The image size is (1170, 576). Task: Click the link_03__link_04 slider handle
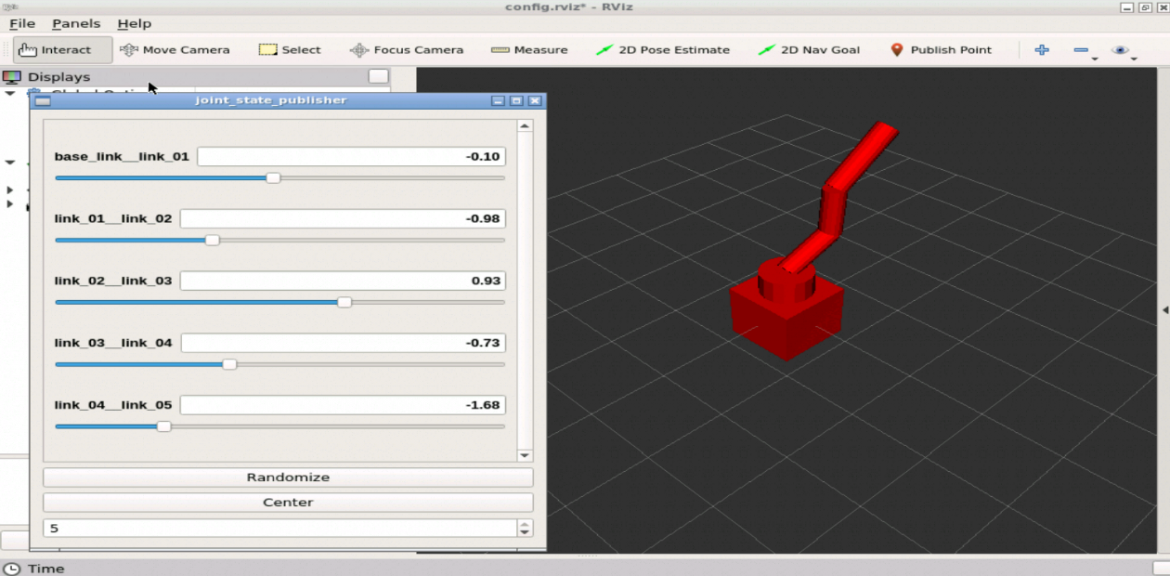230,364
